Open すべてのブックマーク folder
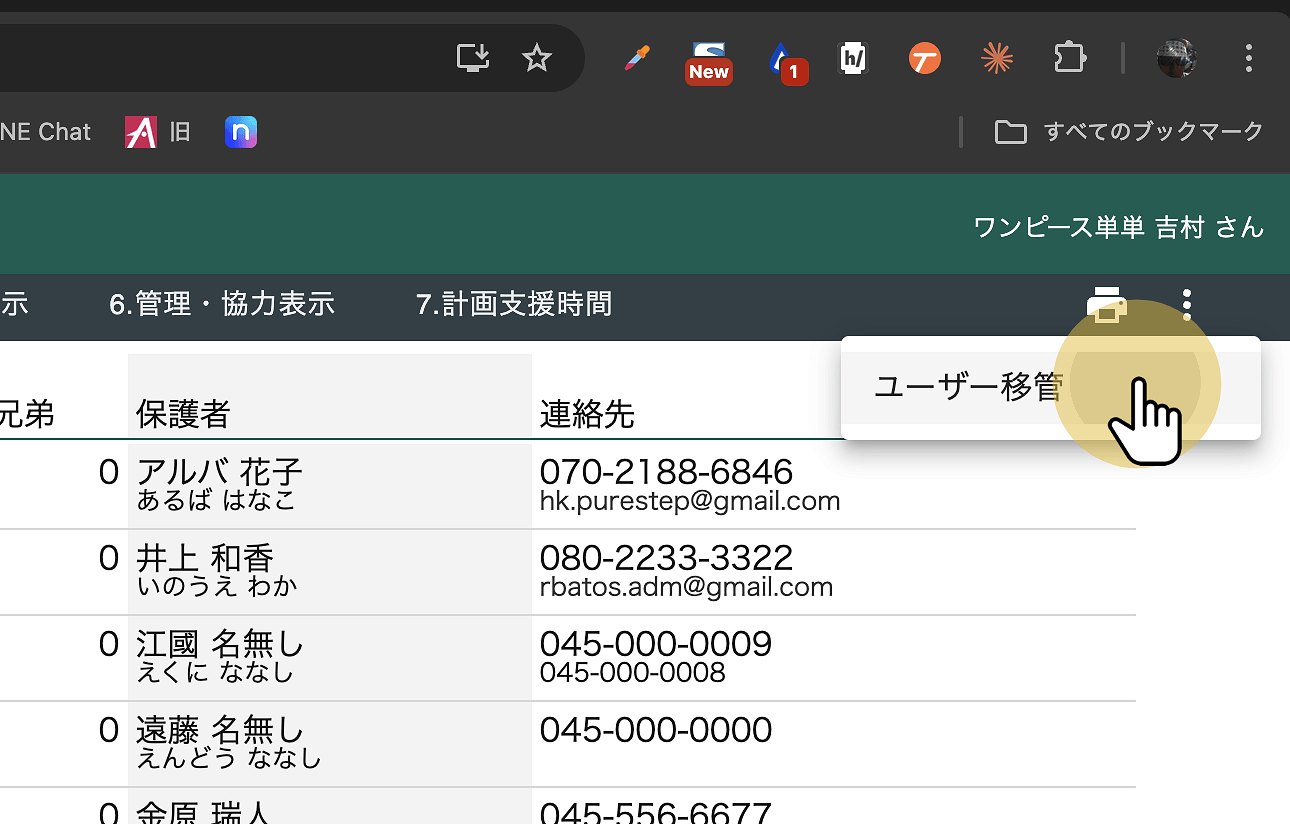 click(x=1129, y=132)
